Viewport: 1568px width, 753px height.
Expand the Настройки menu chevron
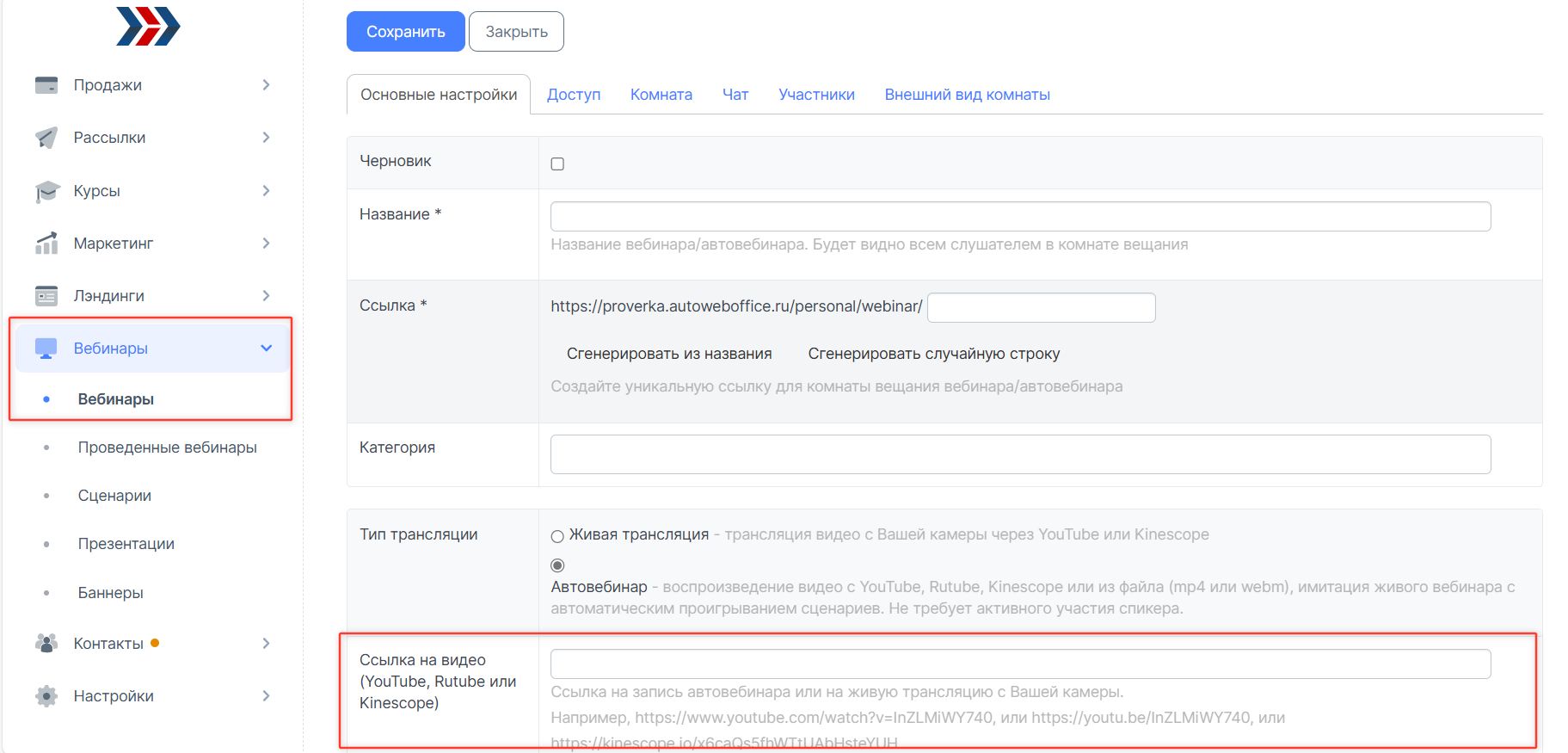coord(266,696)
